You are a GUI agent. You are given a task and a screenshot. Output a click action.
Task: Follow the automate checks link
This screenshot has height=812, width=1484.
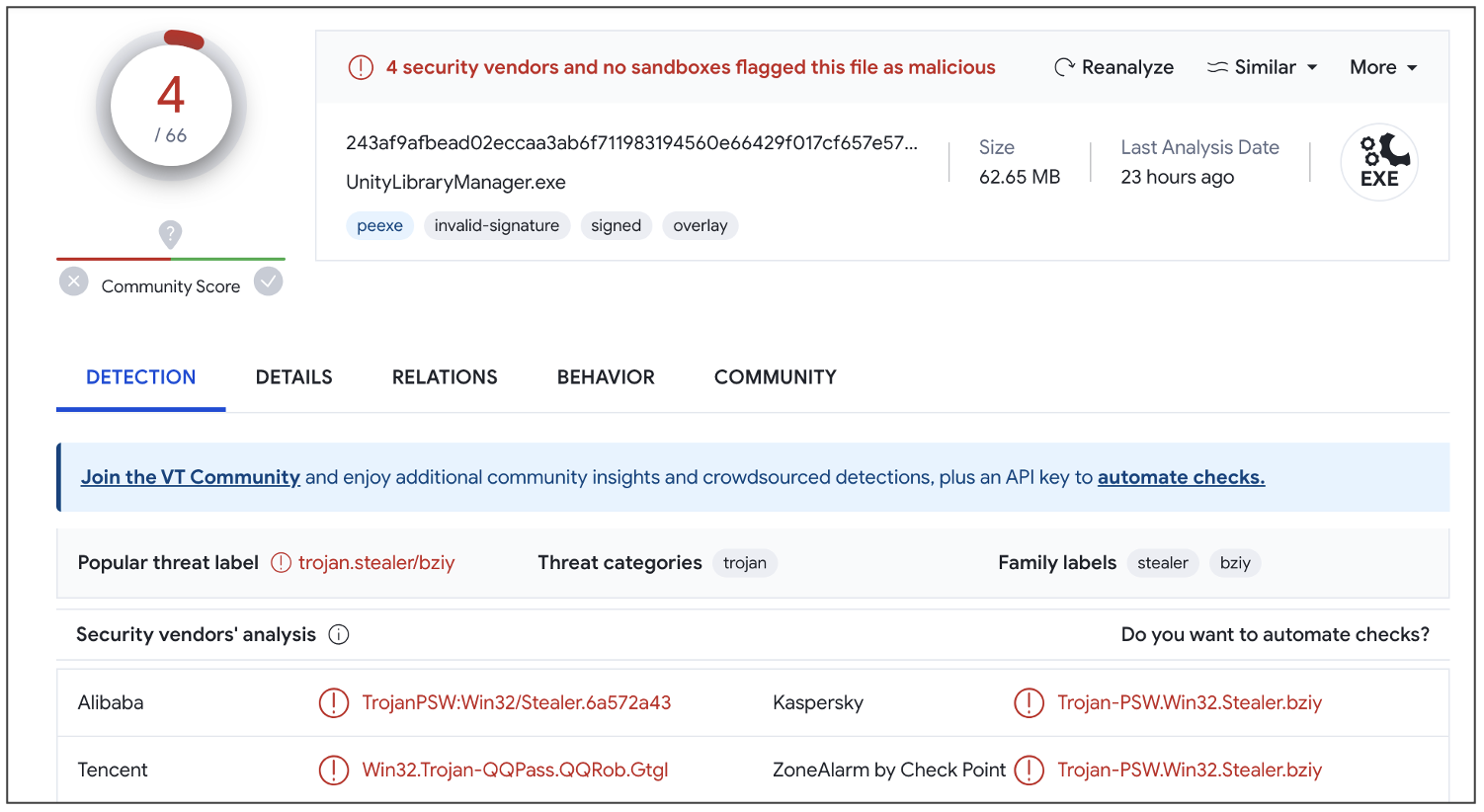1181,477
